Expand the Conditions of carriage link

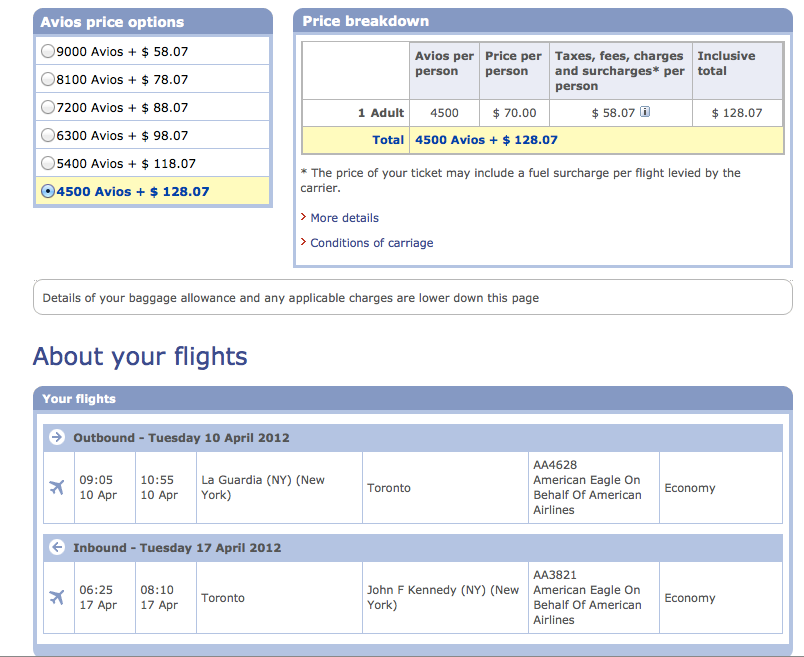pos(371,243)
